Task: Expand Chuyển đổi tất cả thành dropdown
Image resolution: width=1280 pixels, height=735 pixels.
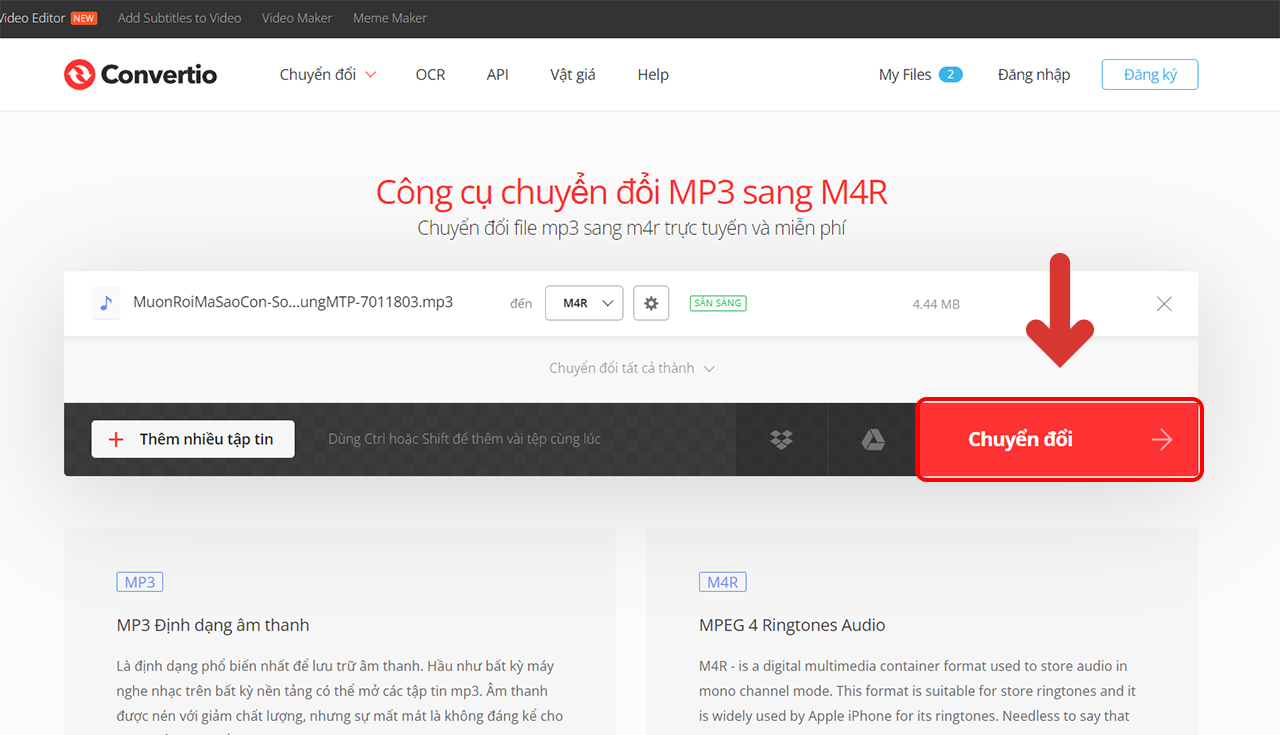Action: [x=632, y=368]
